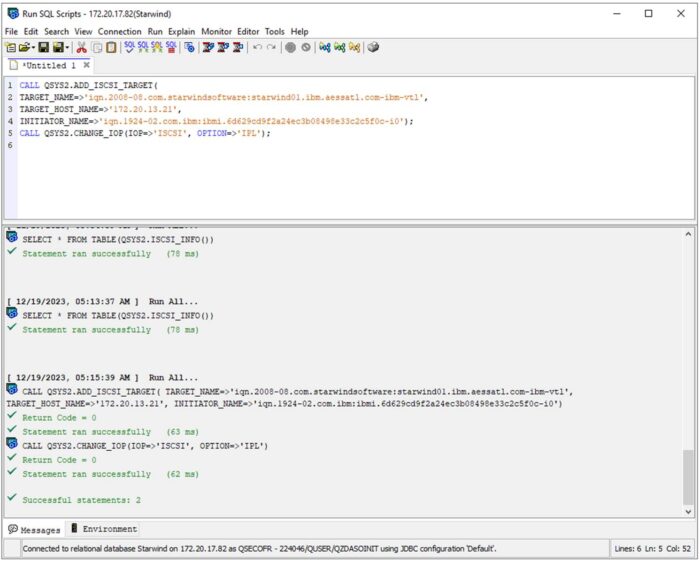
Task: Click the first SQL run icon
Action: [x=130, y=47]
